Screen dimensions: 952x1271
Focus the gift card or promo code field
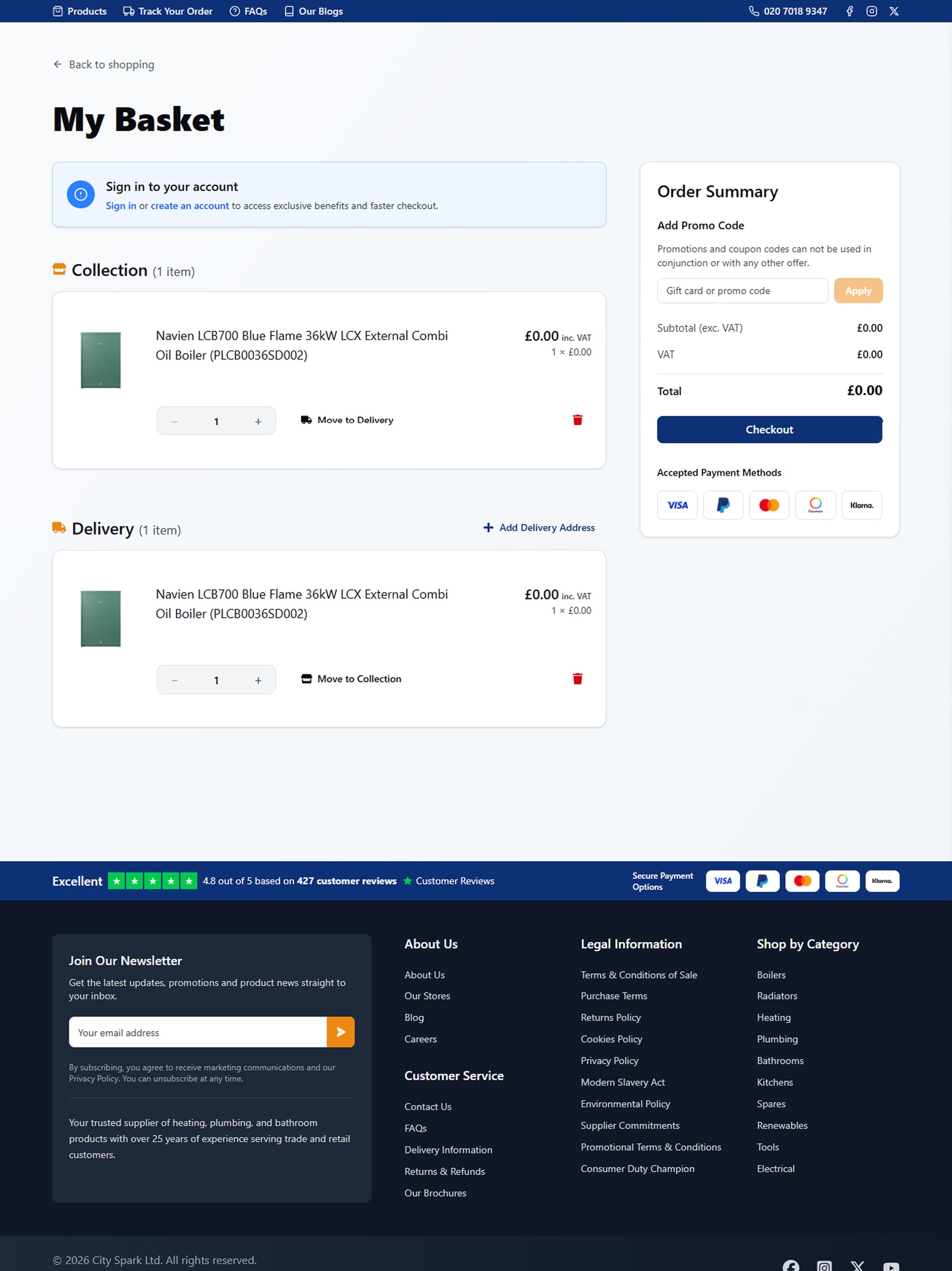click(x=742, y=291)
